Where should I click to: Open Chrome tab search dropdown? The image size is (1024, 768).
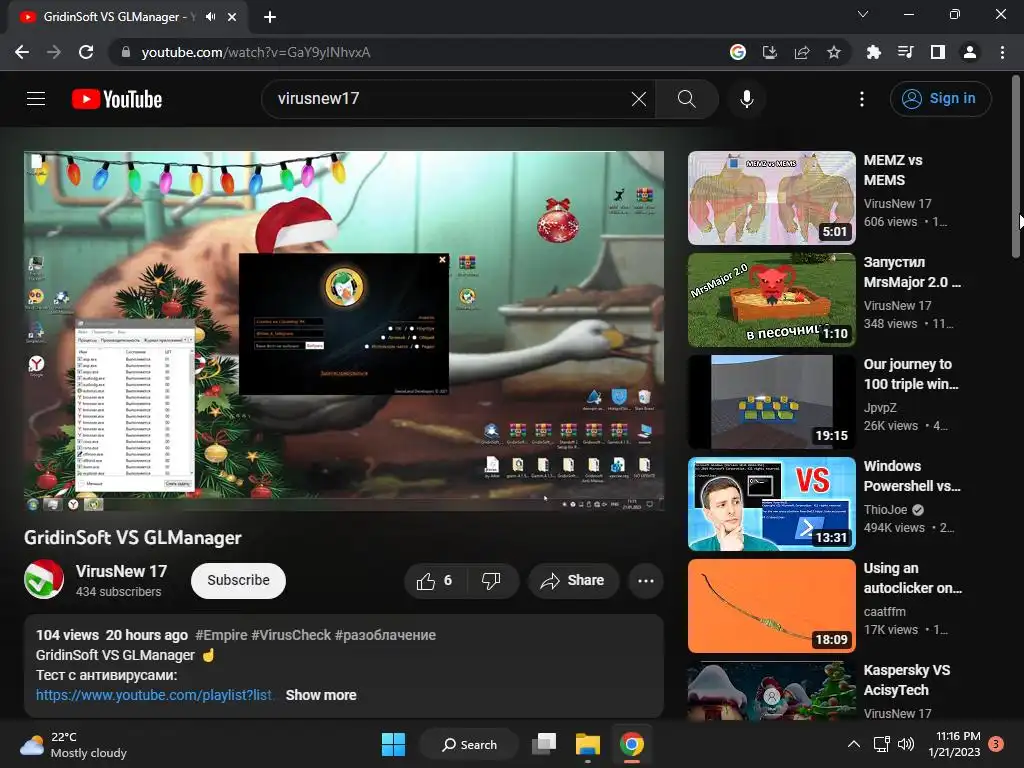(x=863, y=14)
